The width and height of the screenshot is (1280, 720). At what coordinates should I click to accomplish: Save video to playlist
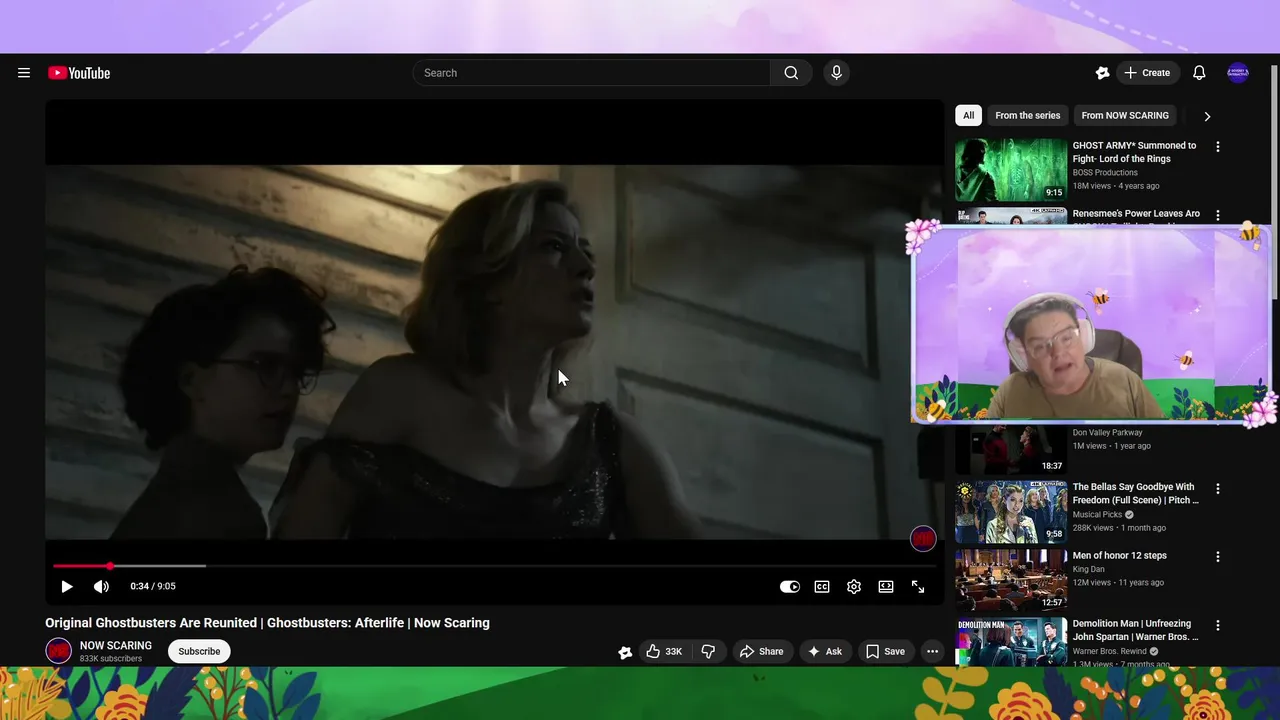(885, 651)
